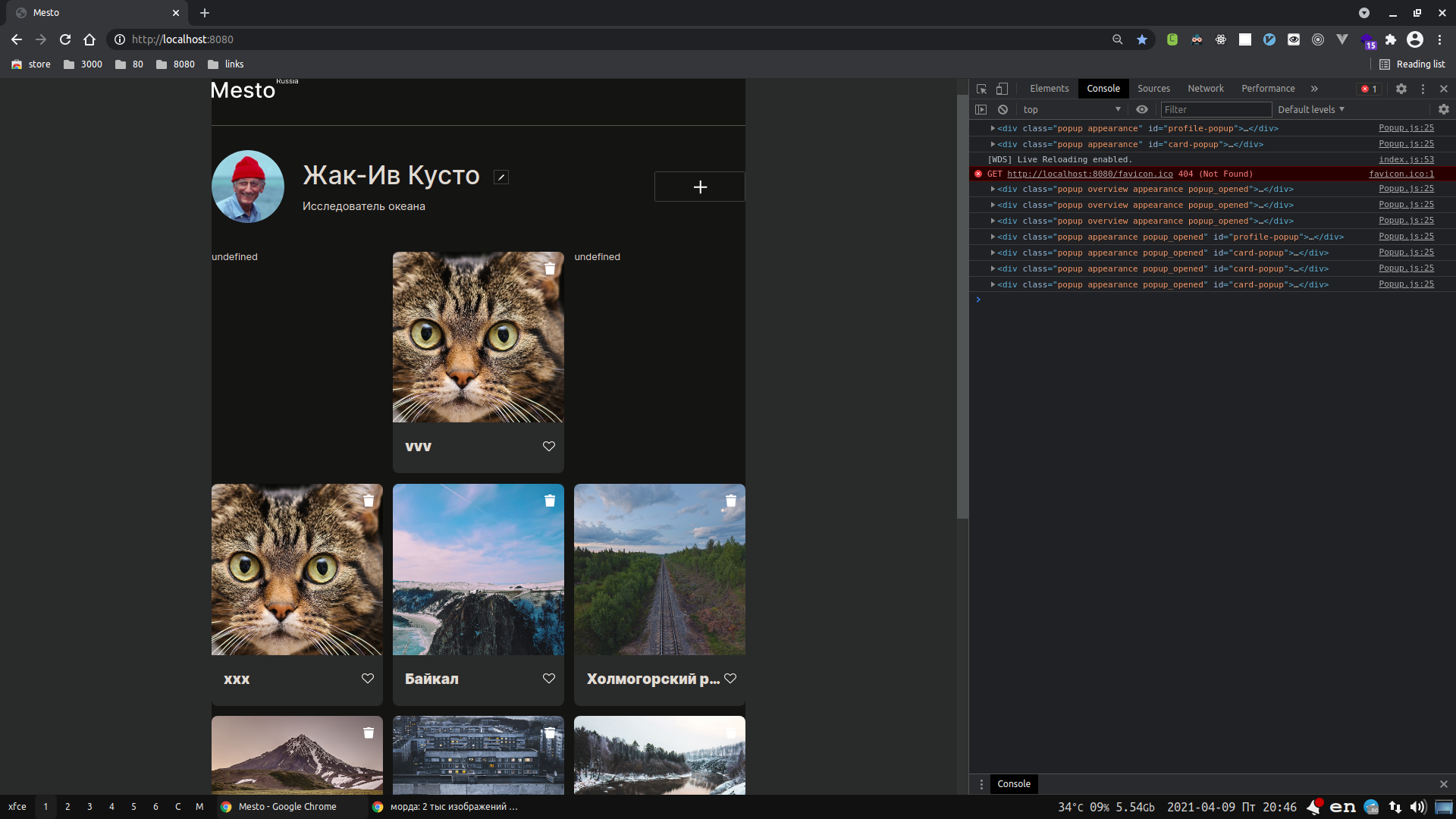
Task: Like the 'xxx' card heart icon
Action: [368, 679]
